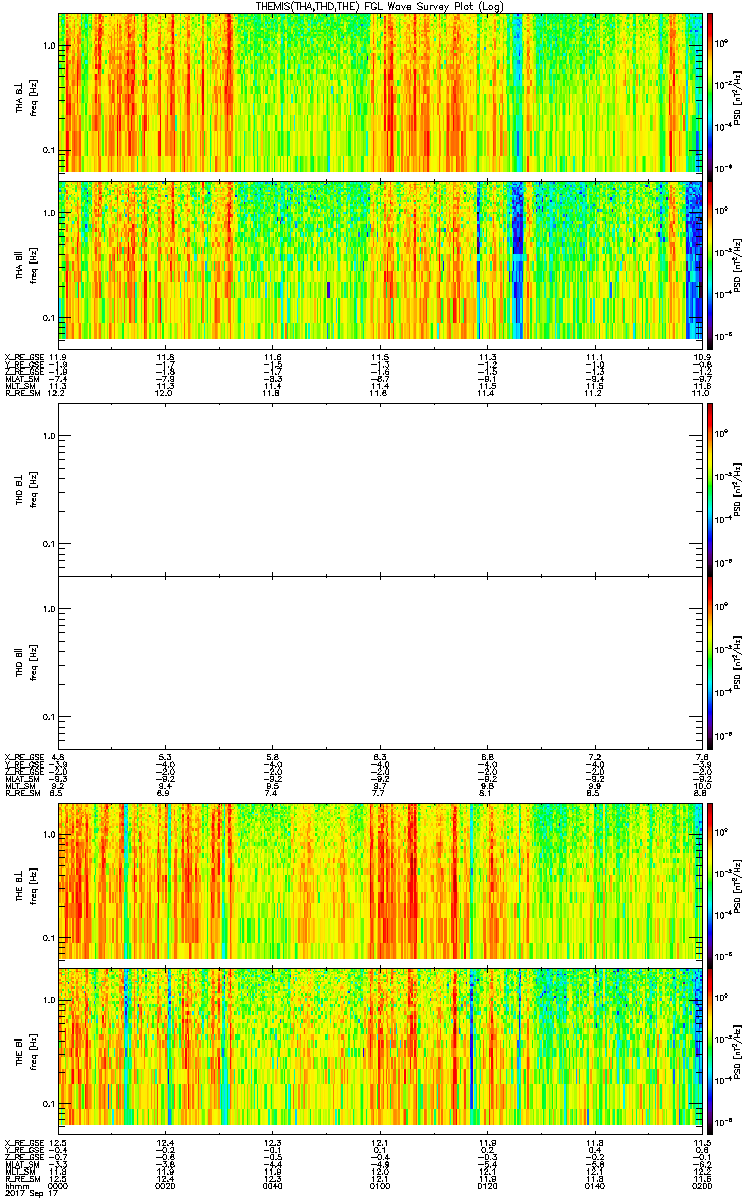Click the 0.1 frequency tick on THD B-parallel axis
750x1200 pixels.
pos(49,717)
